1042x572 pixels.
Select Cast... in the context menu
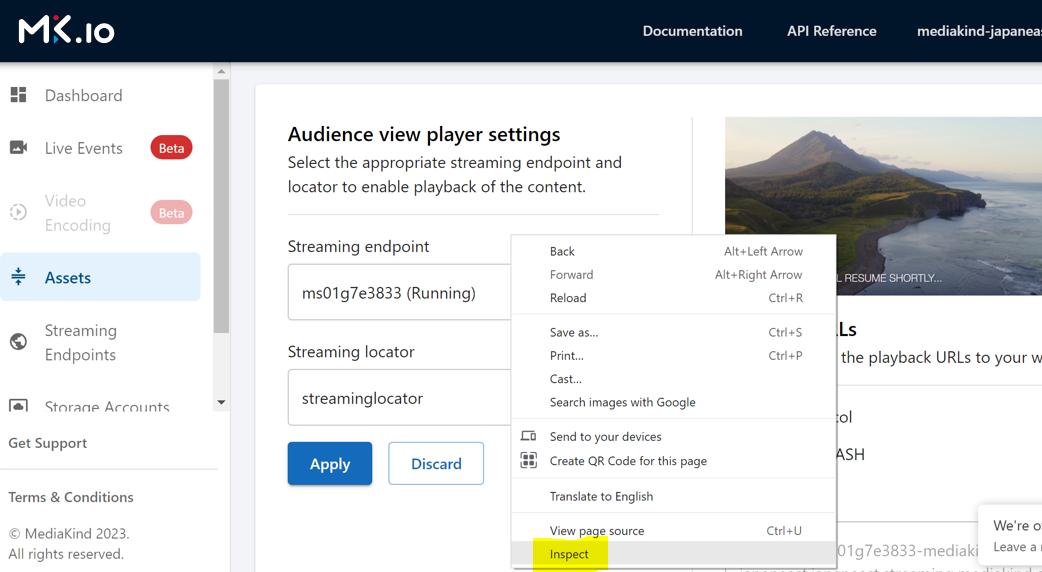point(673,379)
